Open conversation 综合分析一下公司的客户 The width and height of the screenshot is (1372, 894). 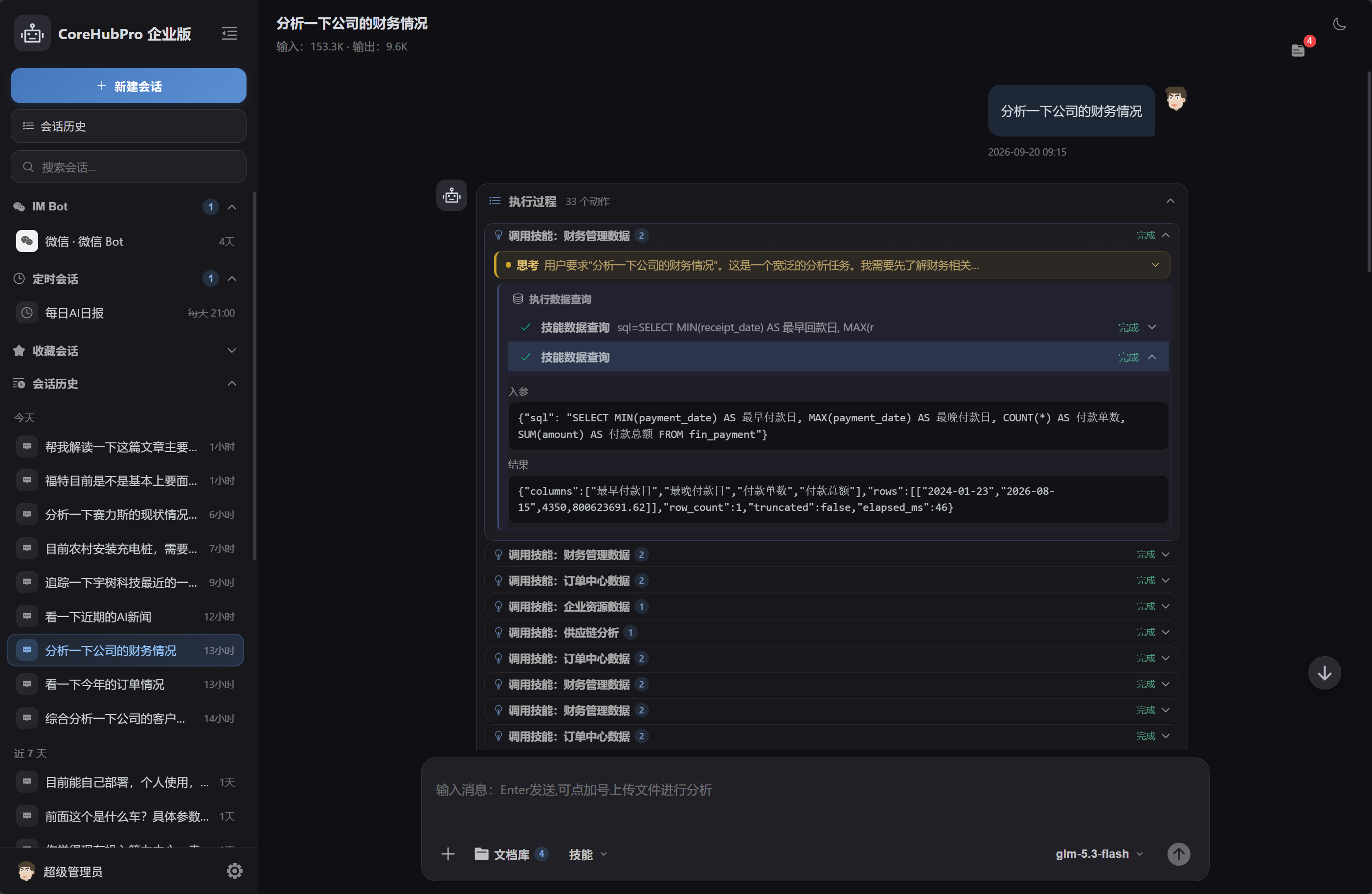(x=126, y=718)
